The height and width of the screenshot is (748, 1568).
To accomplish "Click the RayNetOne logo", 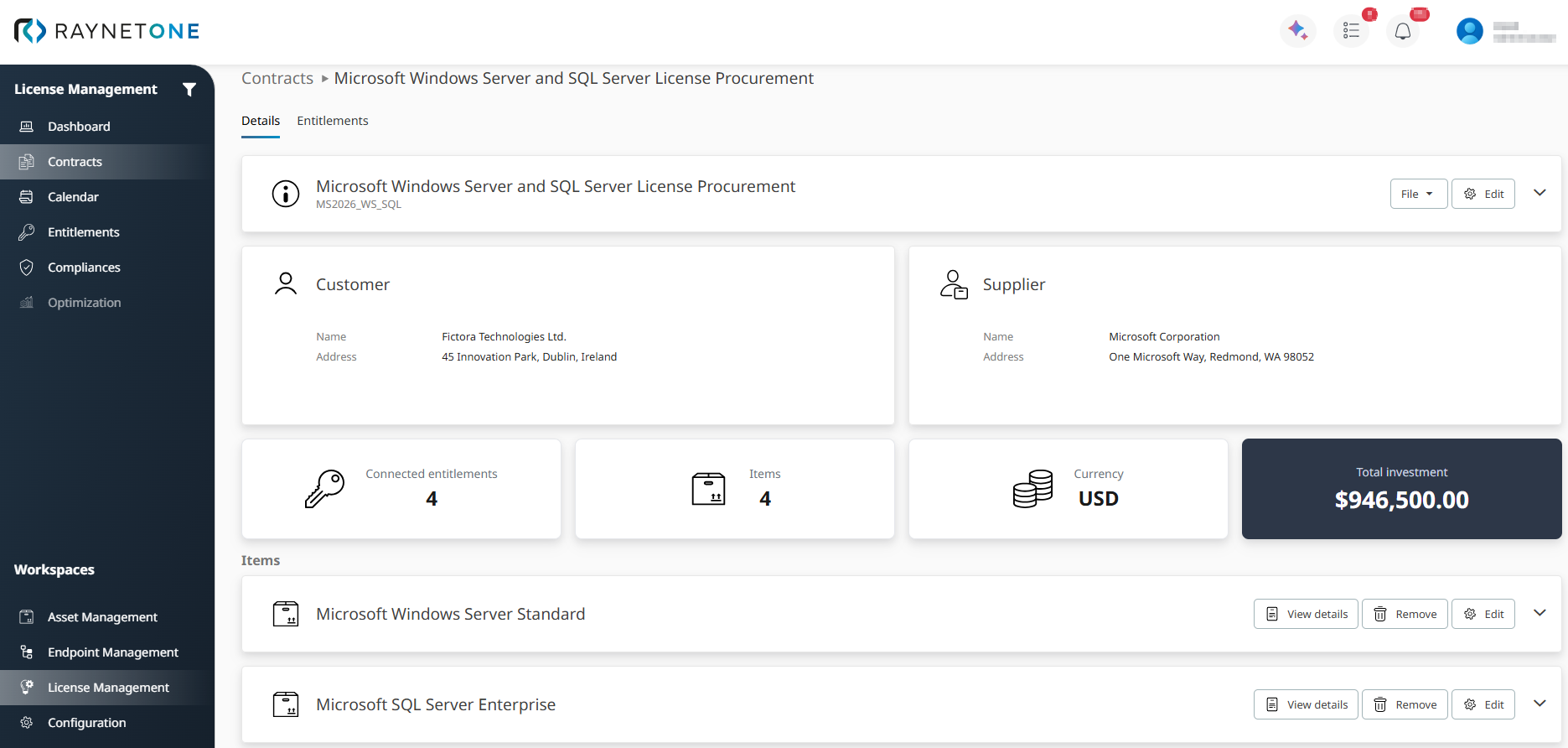I will (106, 31).
